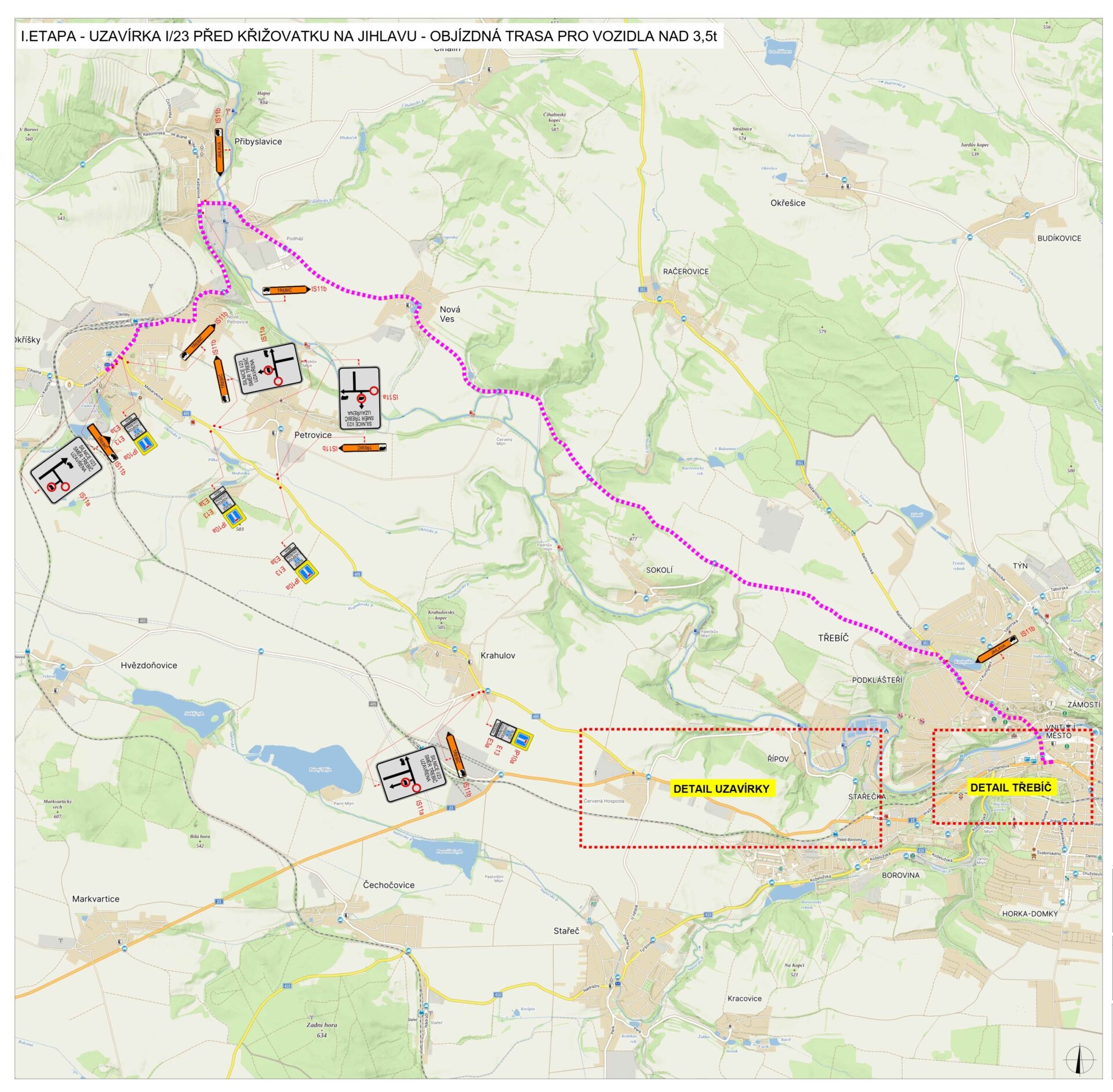Select the DETAIL TŘEBÍČ yellow label
The width and height of the screenshot is (1113, 1092).
click(1010, 788)
